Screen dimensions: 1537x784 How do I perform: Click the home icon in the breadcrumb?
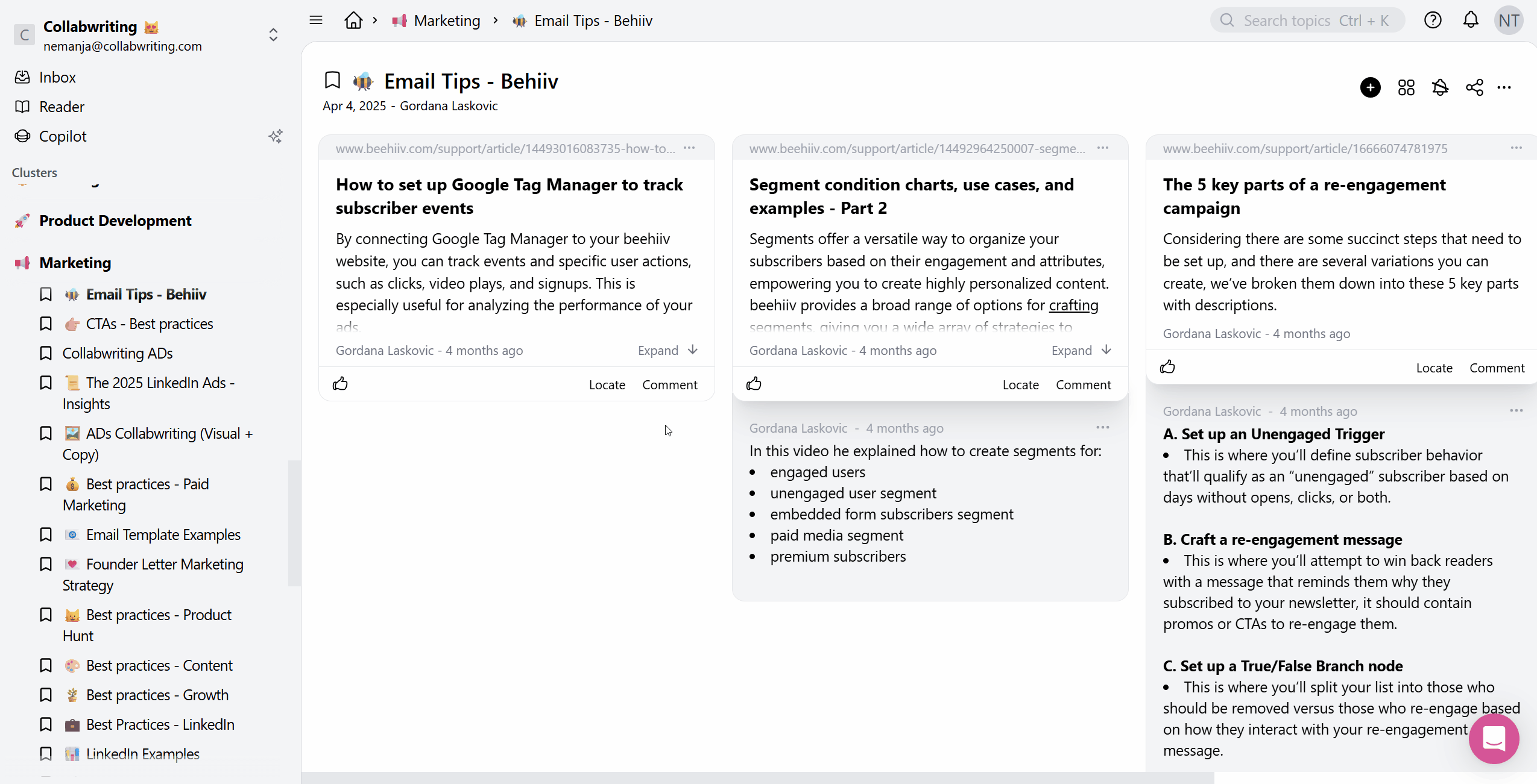[353, 20]
